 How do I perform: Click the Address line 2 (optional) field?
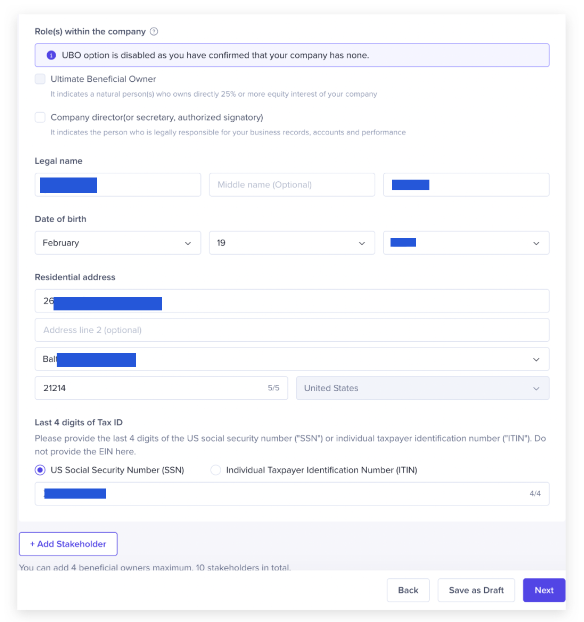(292, 330)
